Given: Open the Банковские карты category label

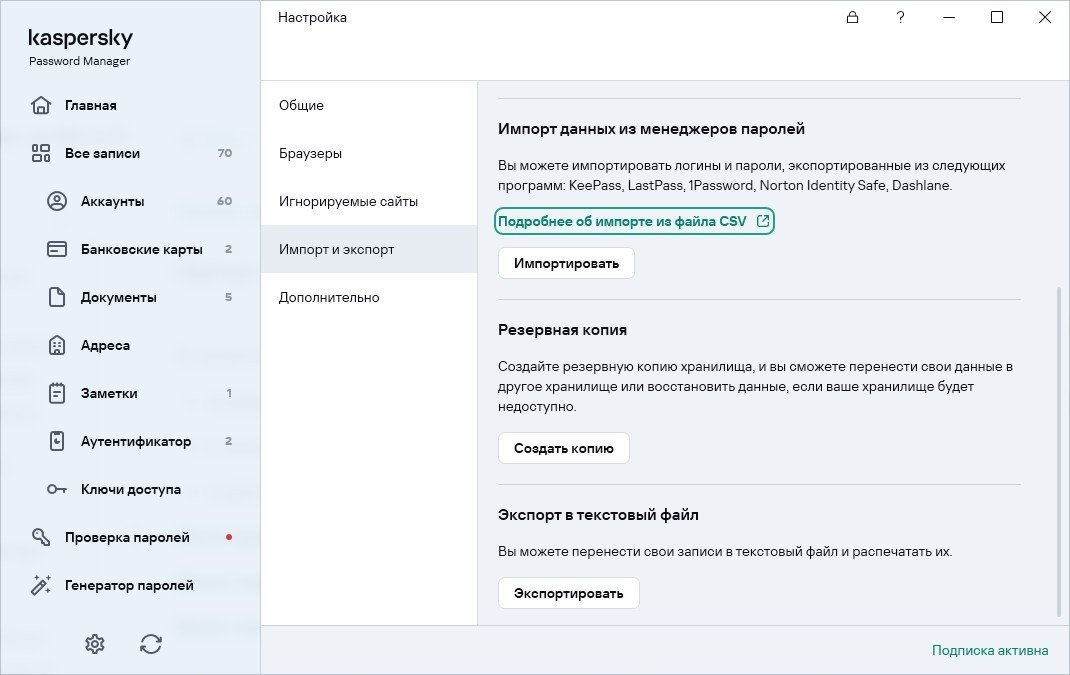Looking at the screenshot, I should coord(142,249).
